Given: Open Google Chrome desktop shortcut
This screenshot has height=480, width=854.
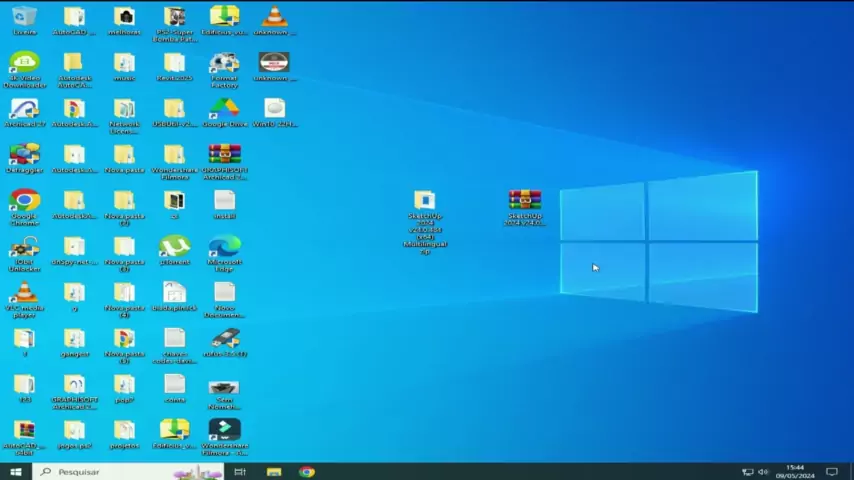Looking at the screenshot, I should click(x=24, y=201).
